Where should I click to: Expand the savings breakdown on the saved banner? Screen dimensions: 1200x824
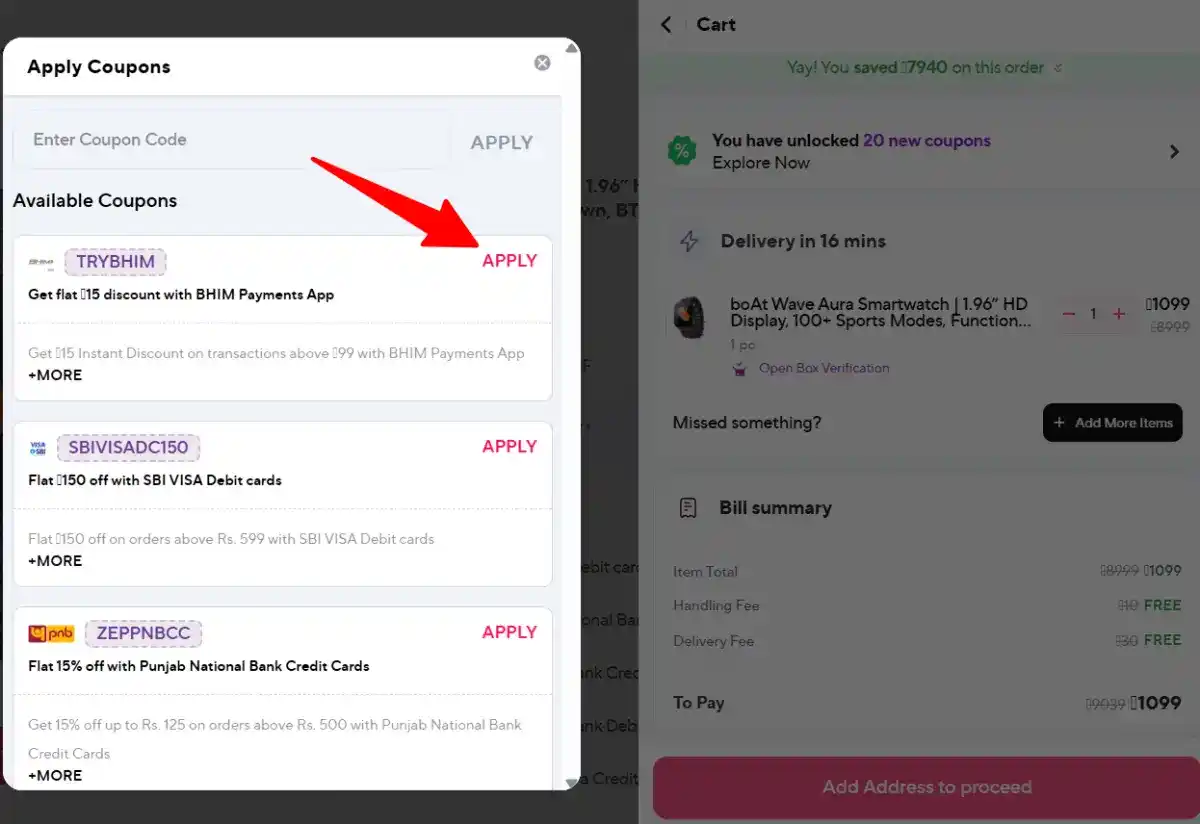[x=1060, y=67]
